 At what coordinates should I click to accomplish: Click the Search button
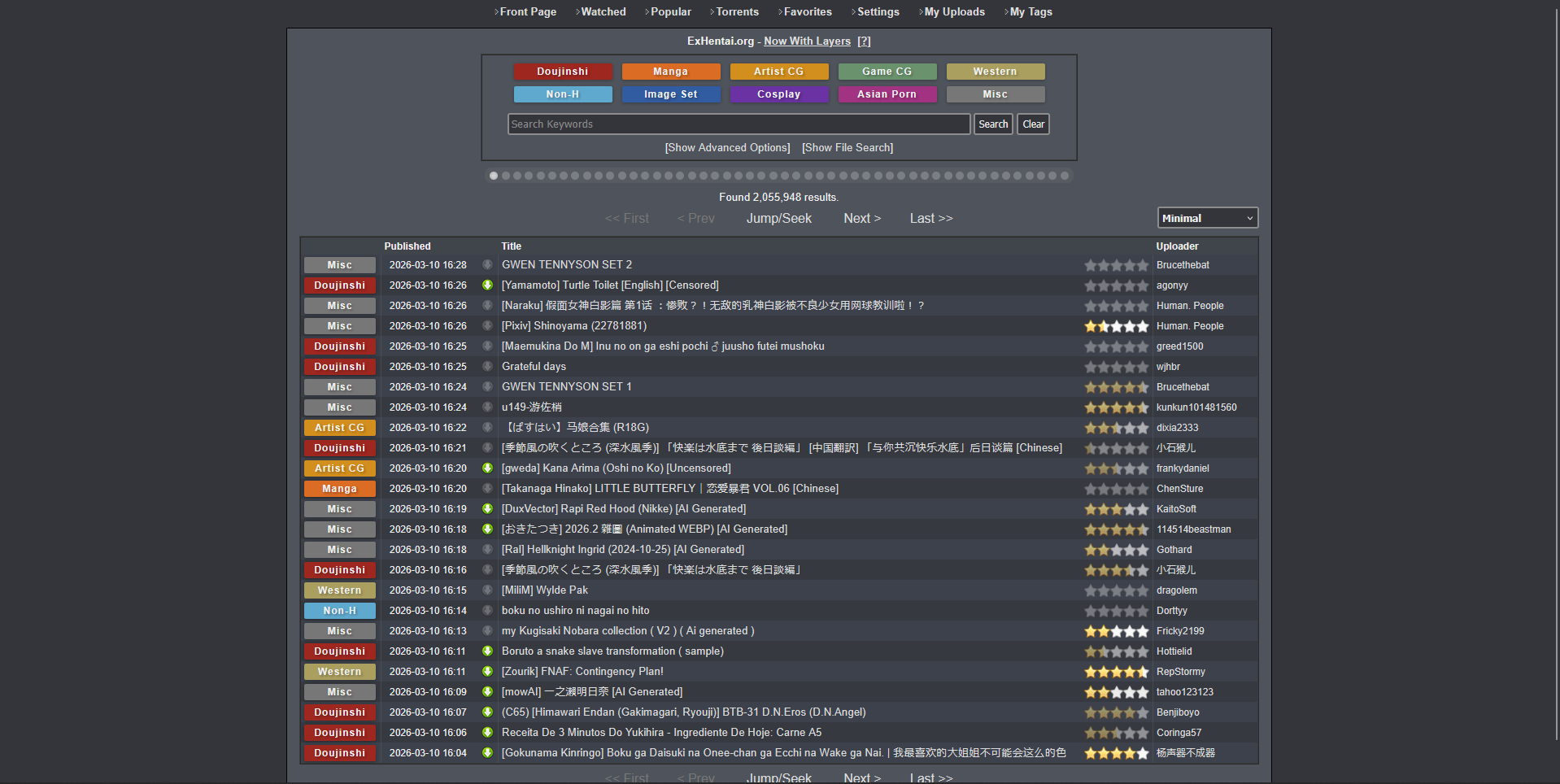tap(993, 124)
